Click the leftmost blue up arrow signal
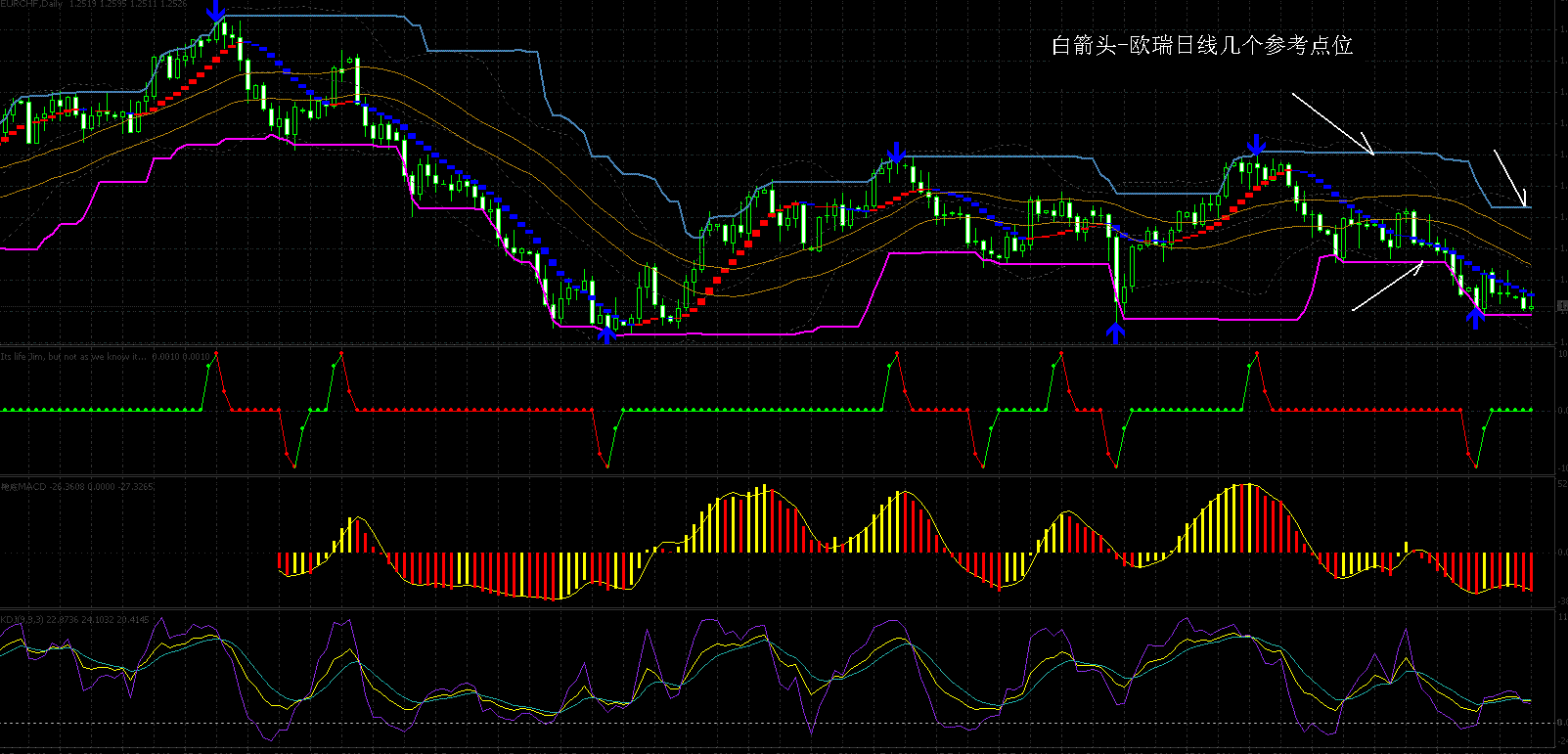The image size is (1568, 754). tap(606, 333)
